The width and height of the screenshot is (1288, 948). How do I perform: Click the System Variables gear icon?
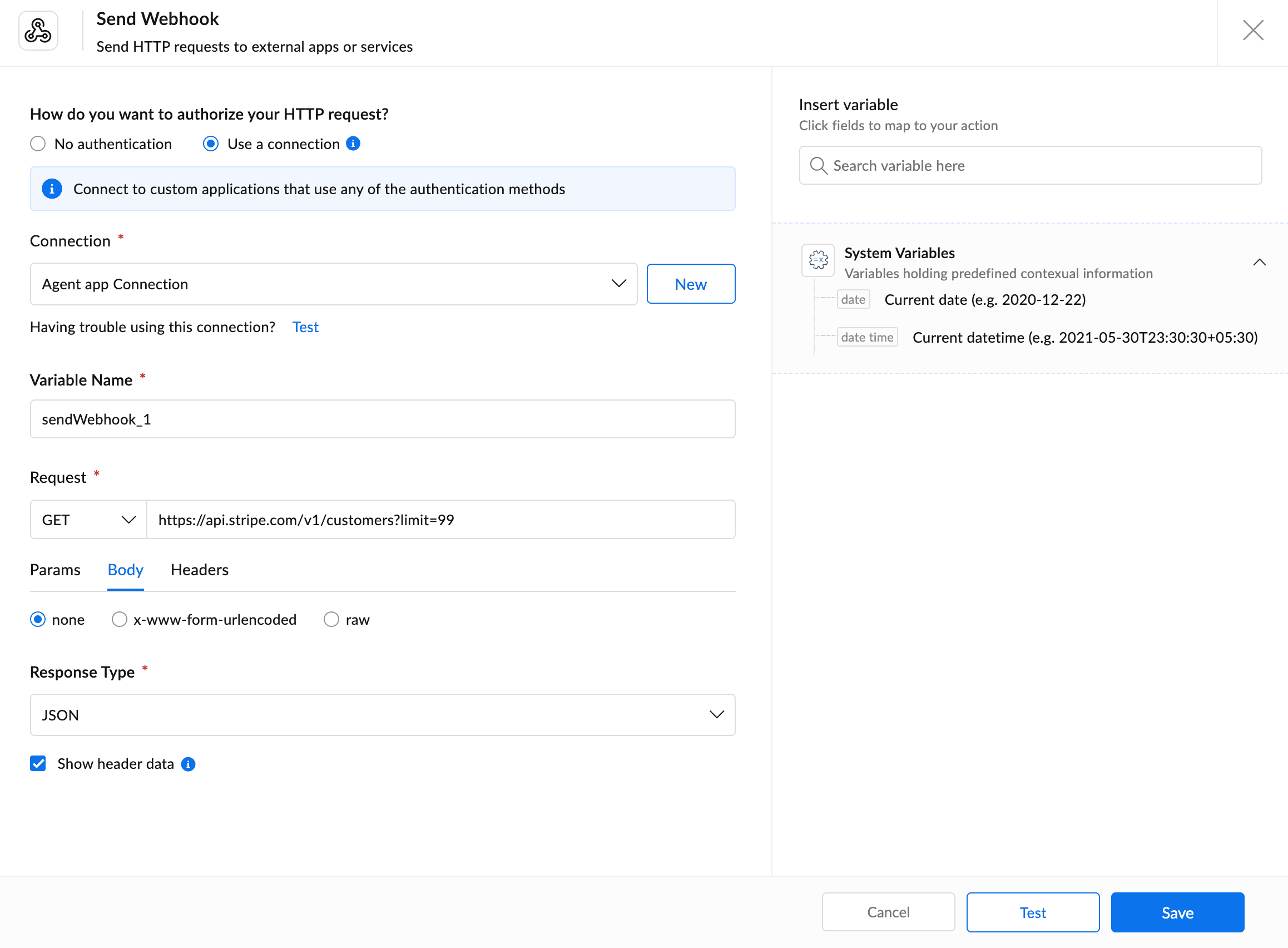click(818, 260)
